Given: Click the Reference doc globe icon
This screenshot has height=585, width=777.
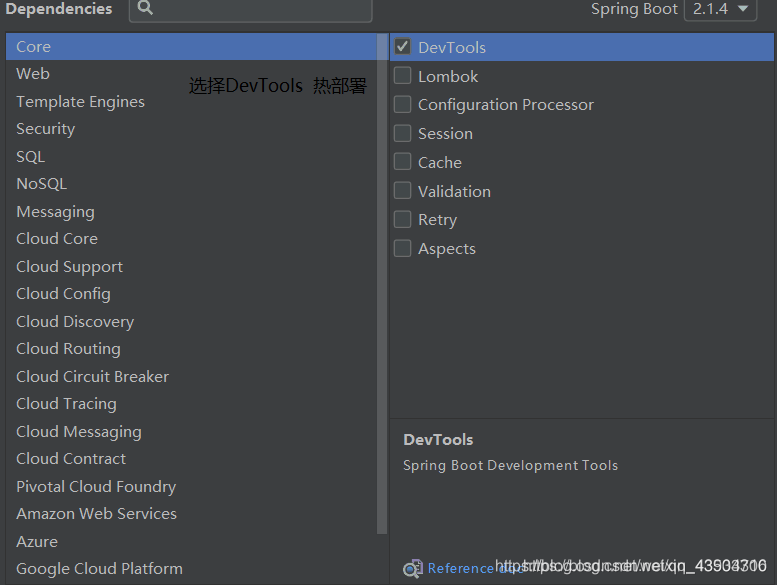Looking at the screenshot, I should 413,569.
